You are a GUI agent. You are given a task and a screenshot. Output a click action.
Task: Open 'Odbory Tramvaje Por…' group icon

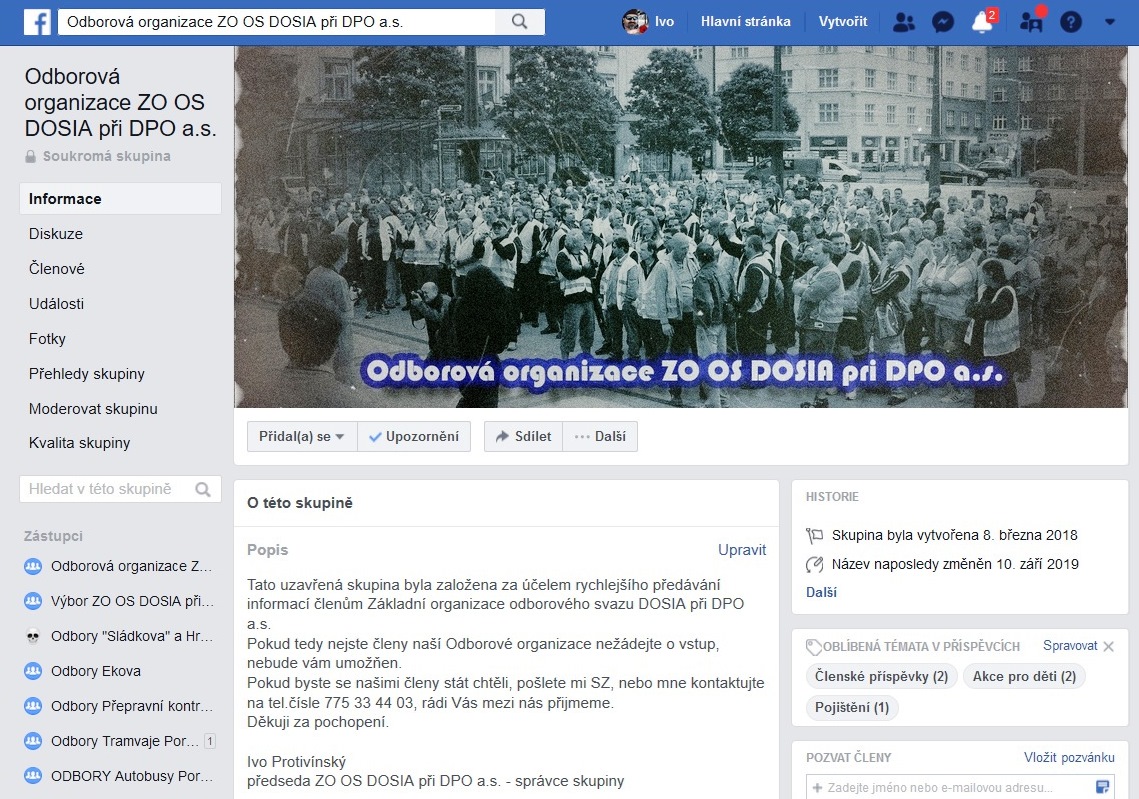[x=33, y=741]
